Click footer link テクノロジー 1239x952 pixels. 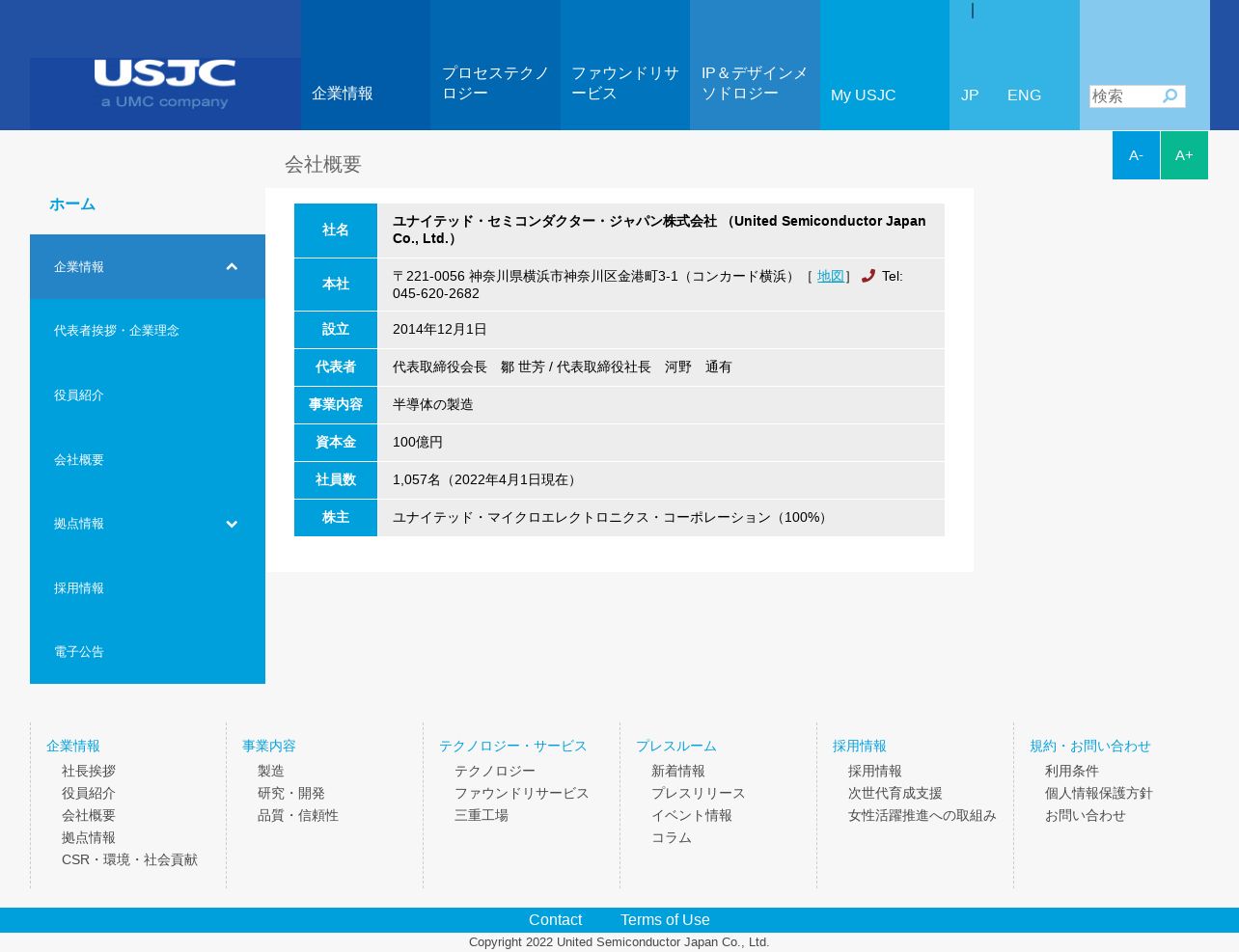495,771
